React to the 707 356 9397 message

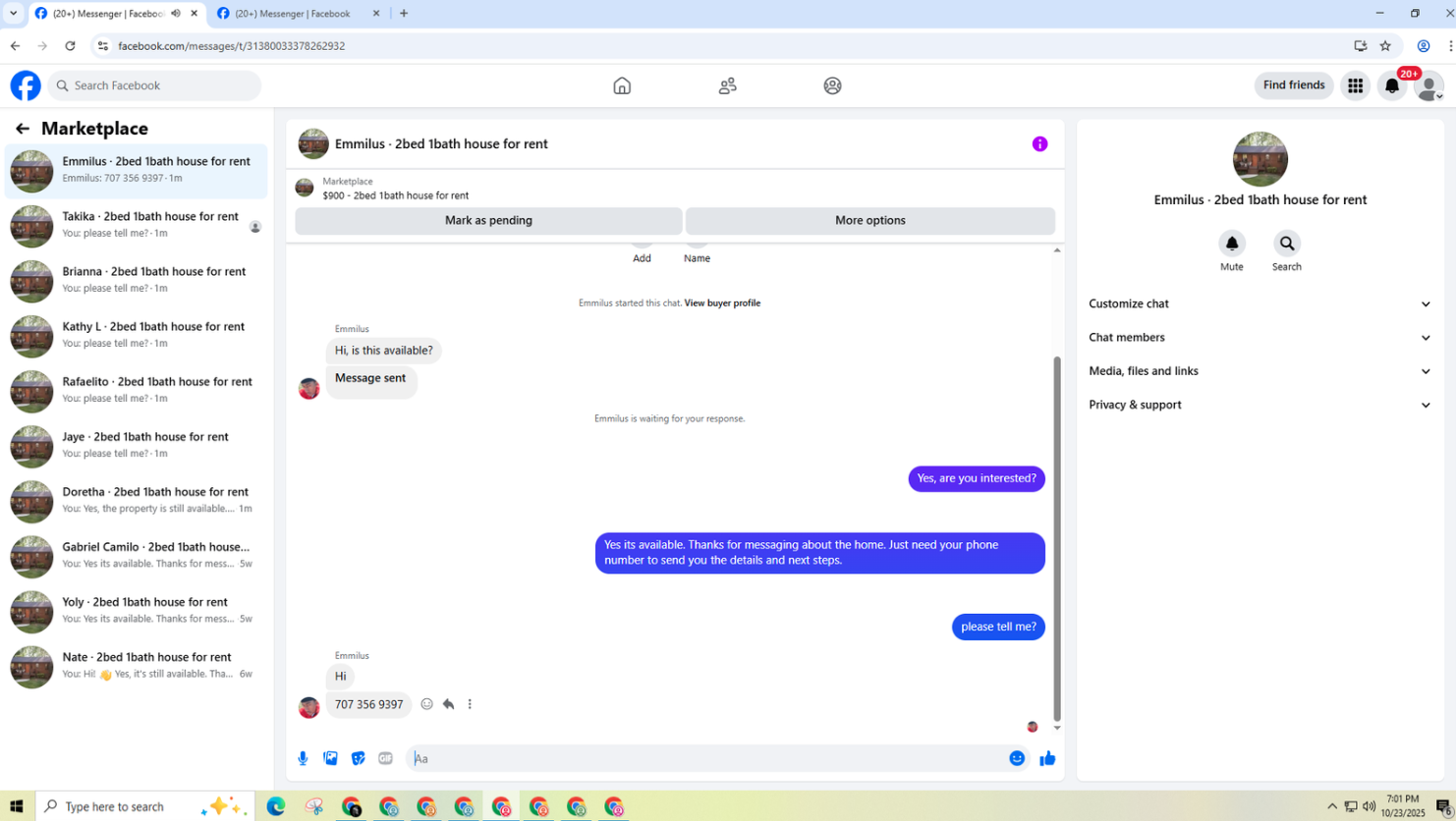click(x=426, y=704)
